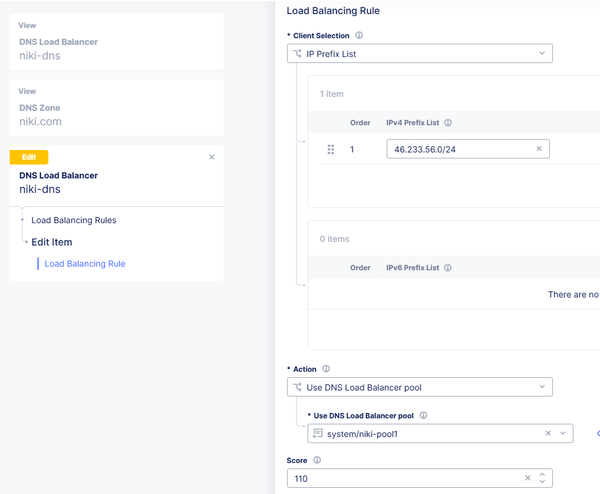
Task: Open Load Balancing Rules in the sidebar
Action: (x=73, y=220)
